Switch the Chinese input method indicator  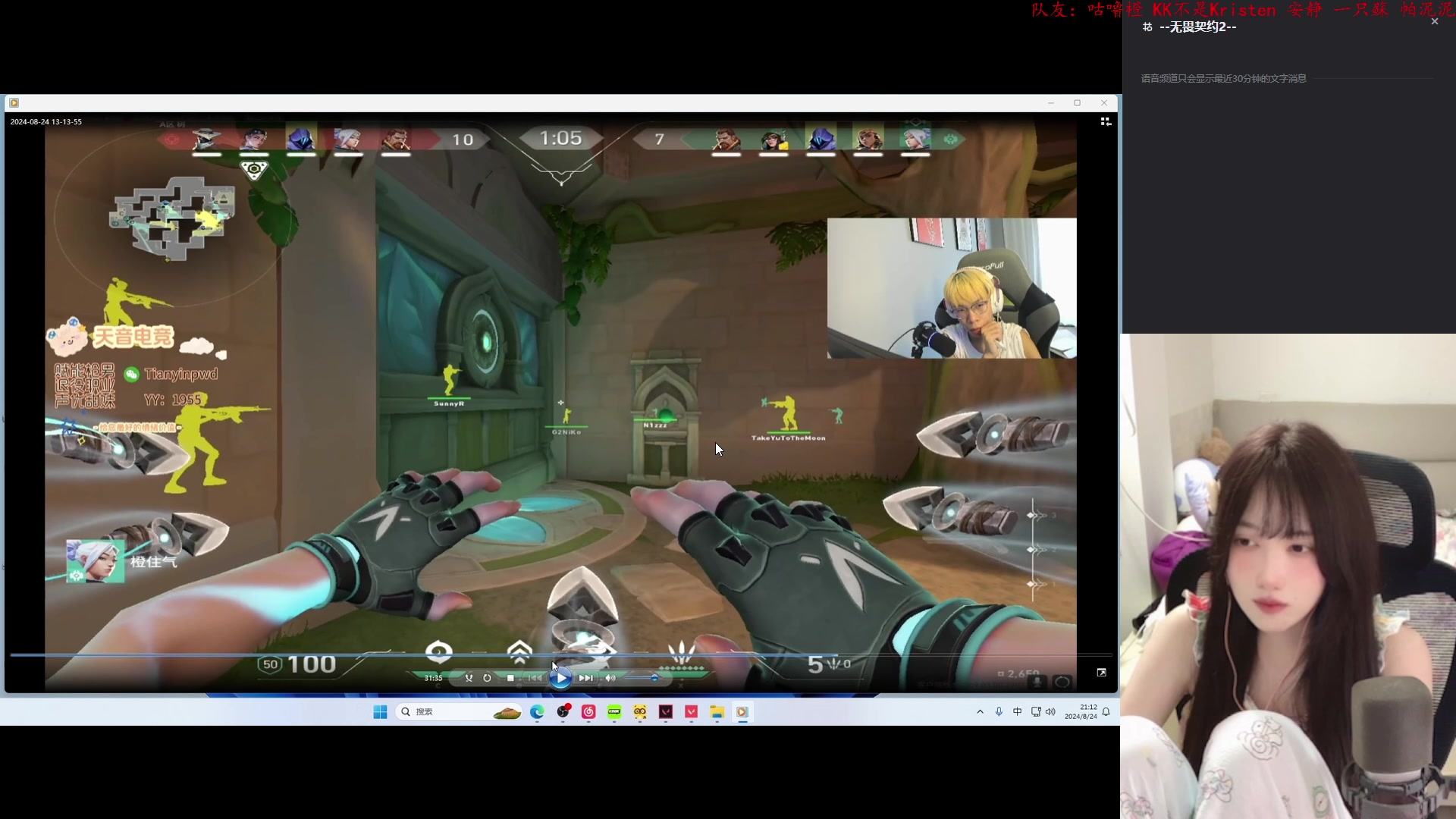coord(1017,711)
